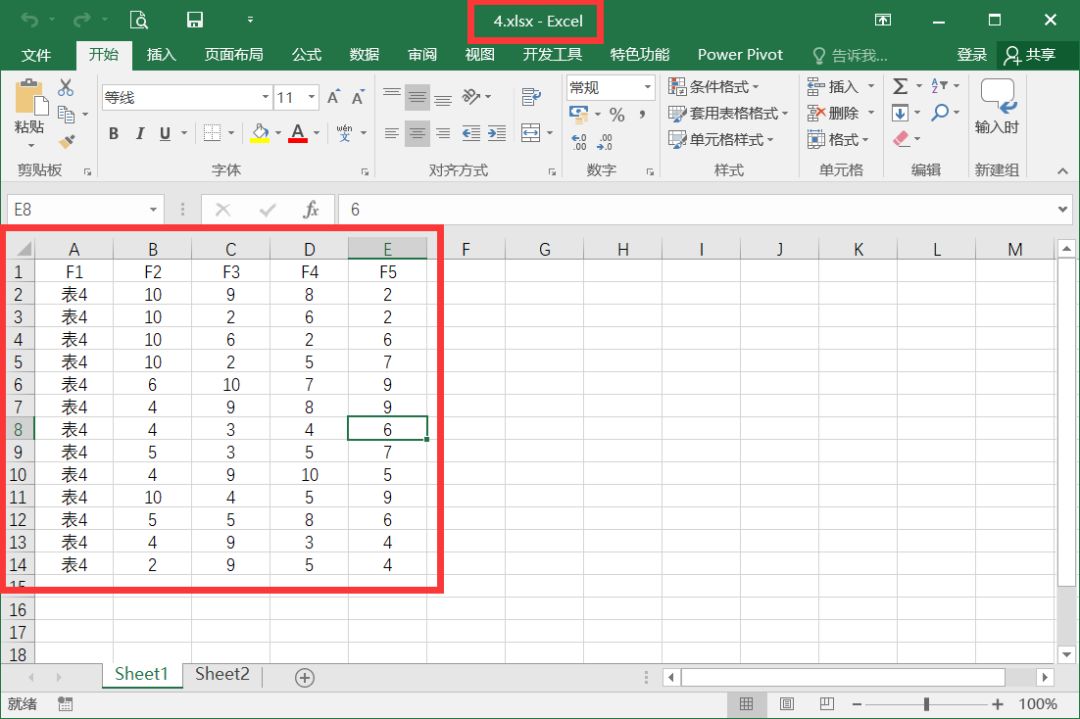Viewport: 1080px width, 719px height.
Task: Click the phonetic guide wén icon
Action: point(344,133)
